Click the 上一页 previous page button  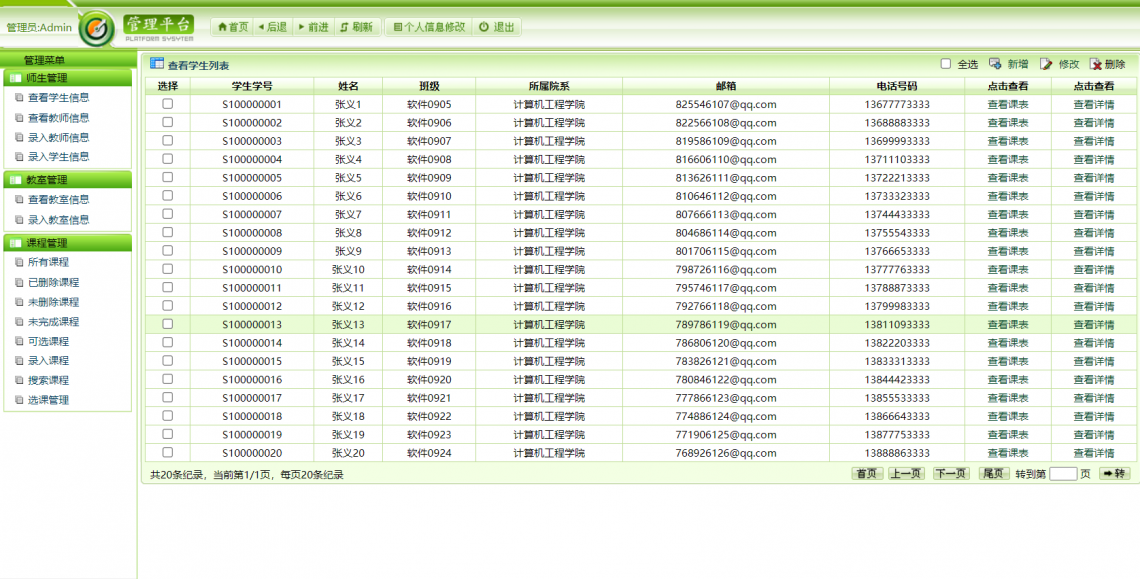pyautogui.click(x=907, y=474)
